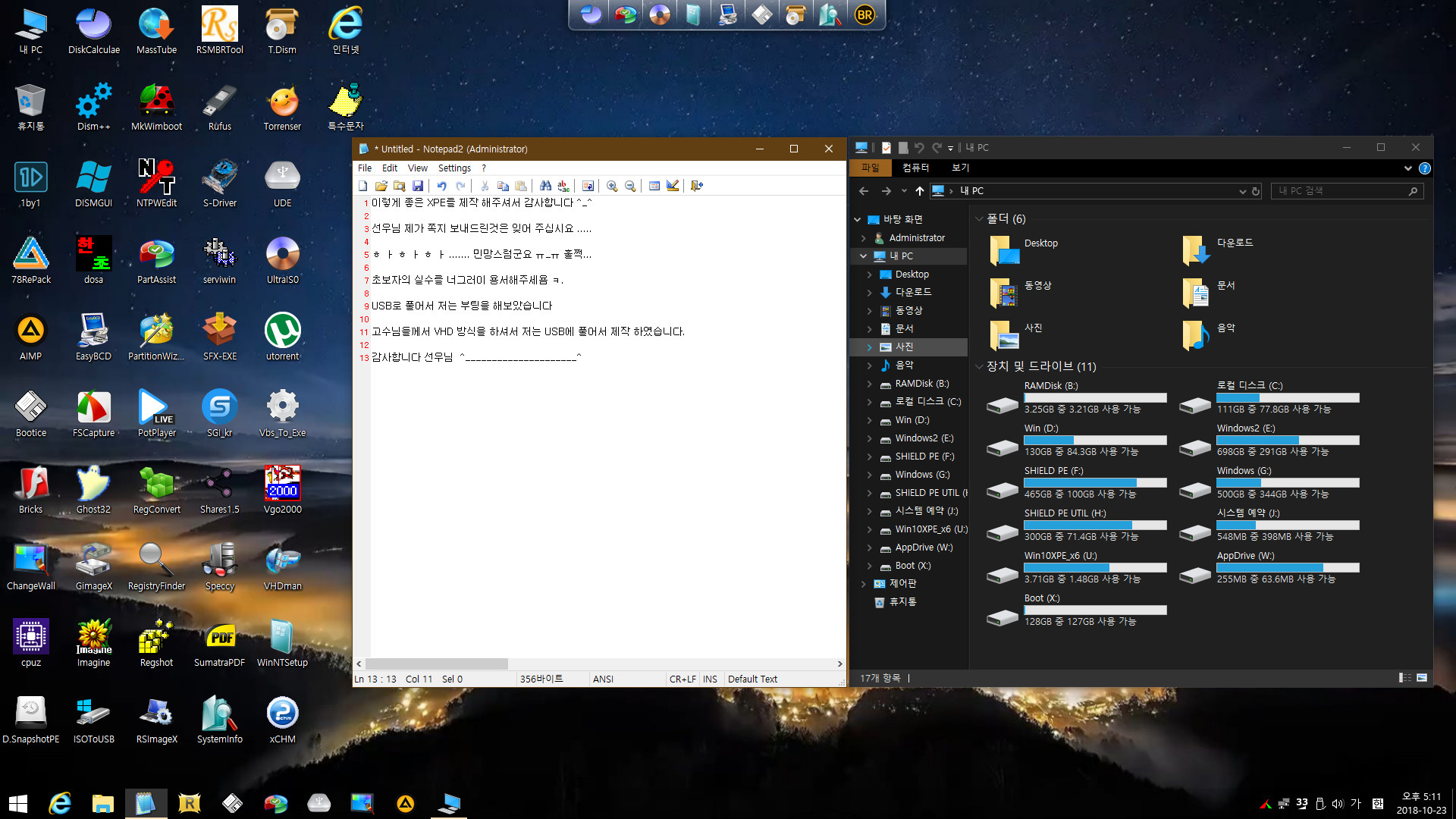
Task: Open the PotPlayer desktop shortcut
Action: pos(157,413)
